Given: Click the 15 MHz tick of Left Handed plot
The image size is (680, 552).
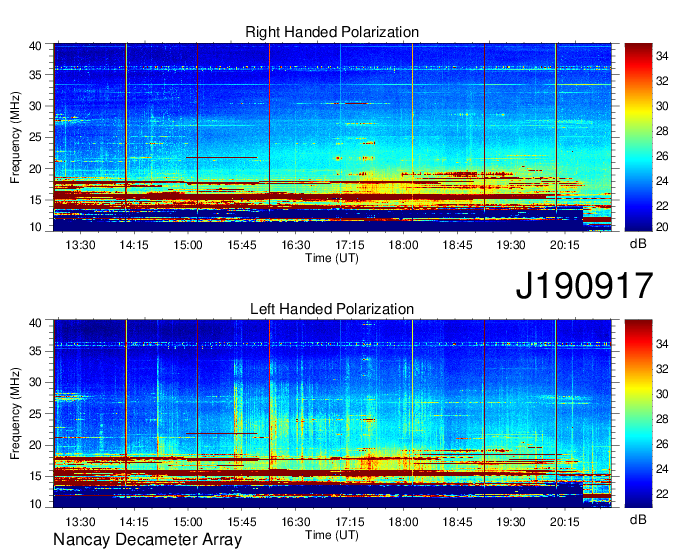Looking at the screenshot, I should pyautogui.click(x=36, y=477).
